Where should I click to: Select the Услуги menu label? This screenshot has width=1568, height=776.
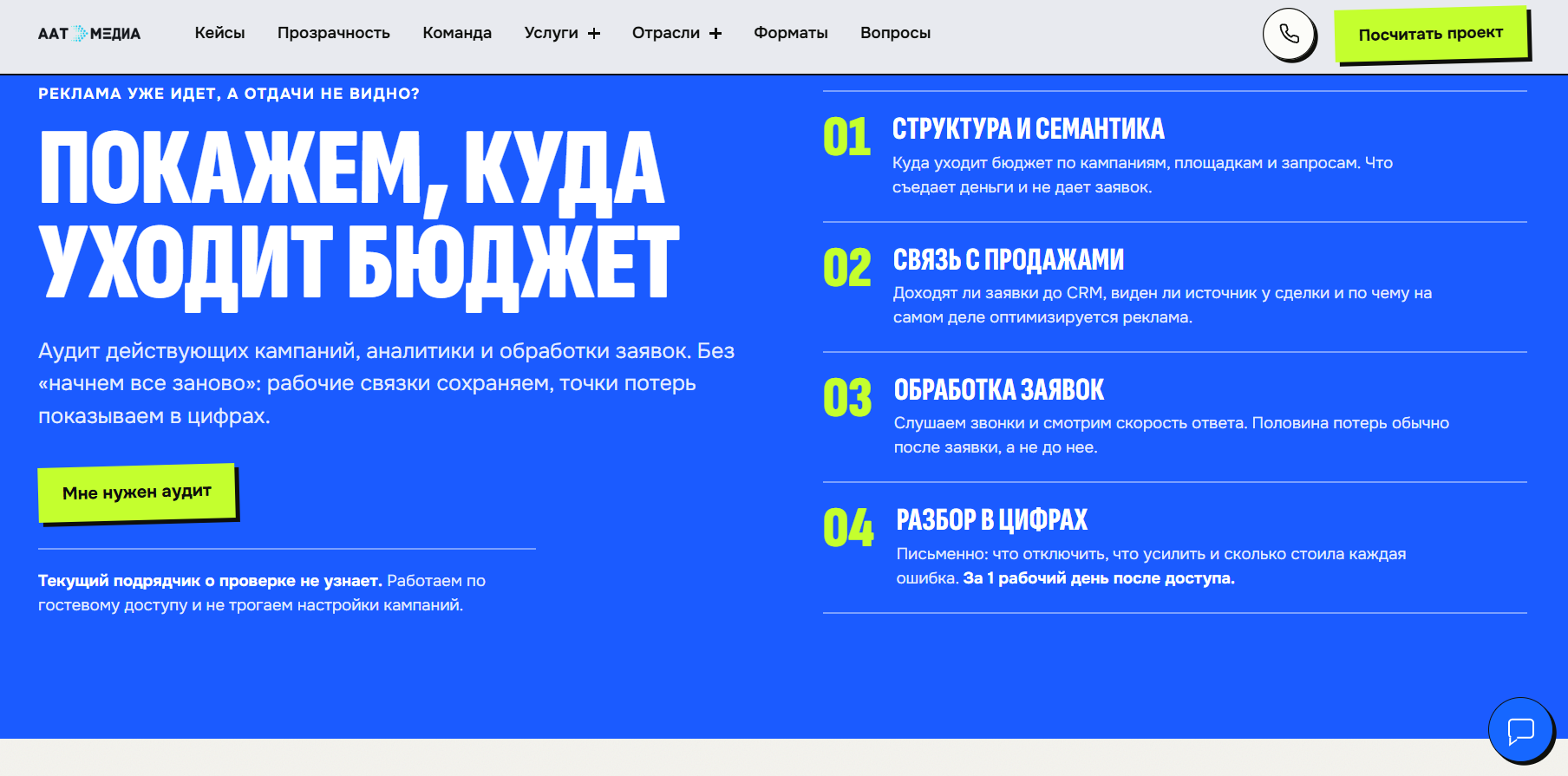[551, 33]
